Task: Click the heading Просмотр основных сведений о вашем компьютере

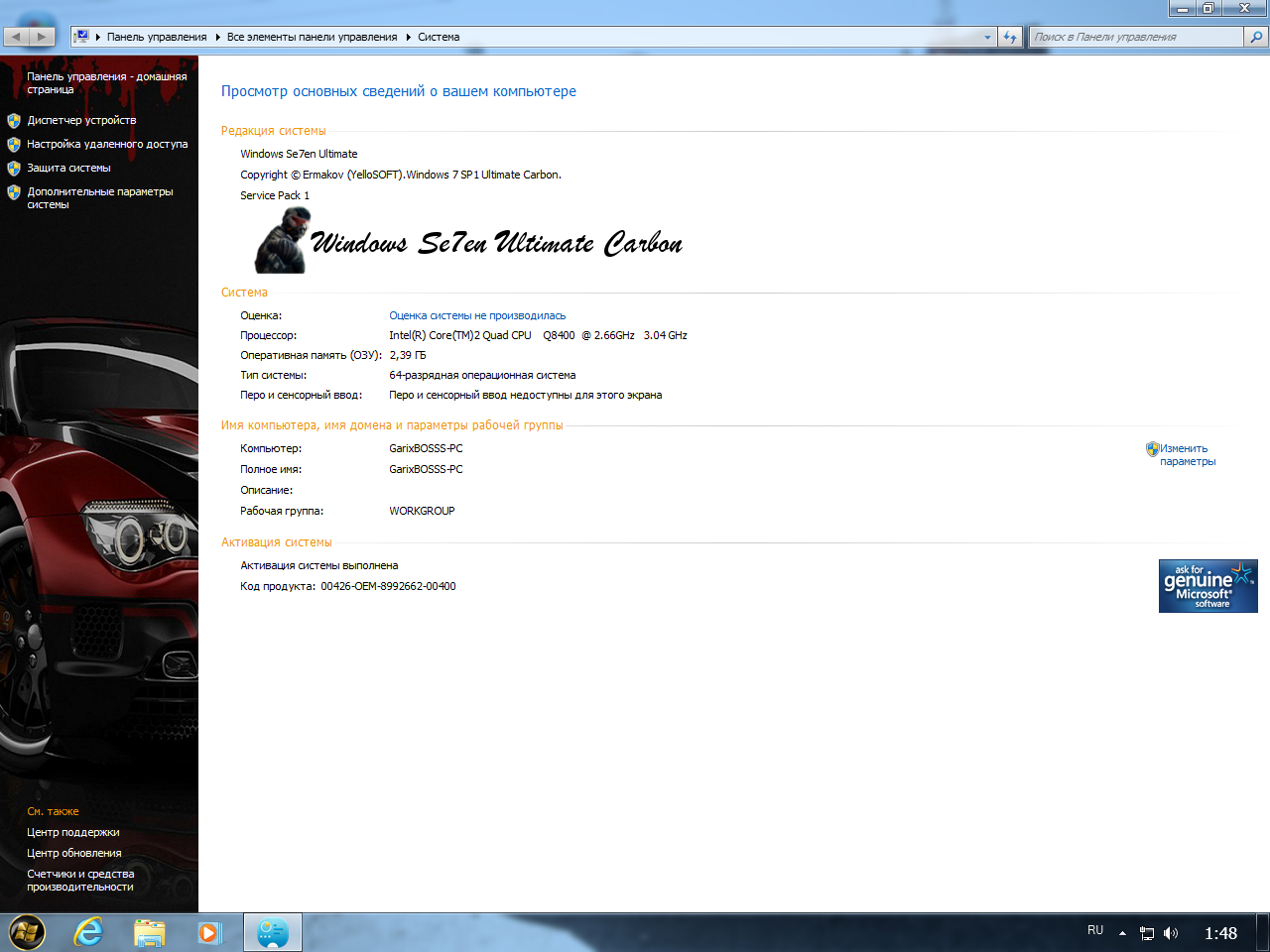Action: pos(399,91)
